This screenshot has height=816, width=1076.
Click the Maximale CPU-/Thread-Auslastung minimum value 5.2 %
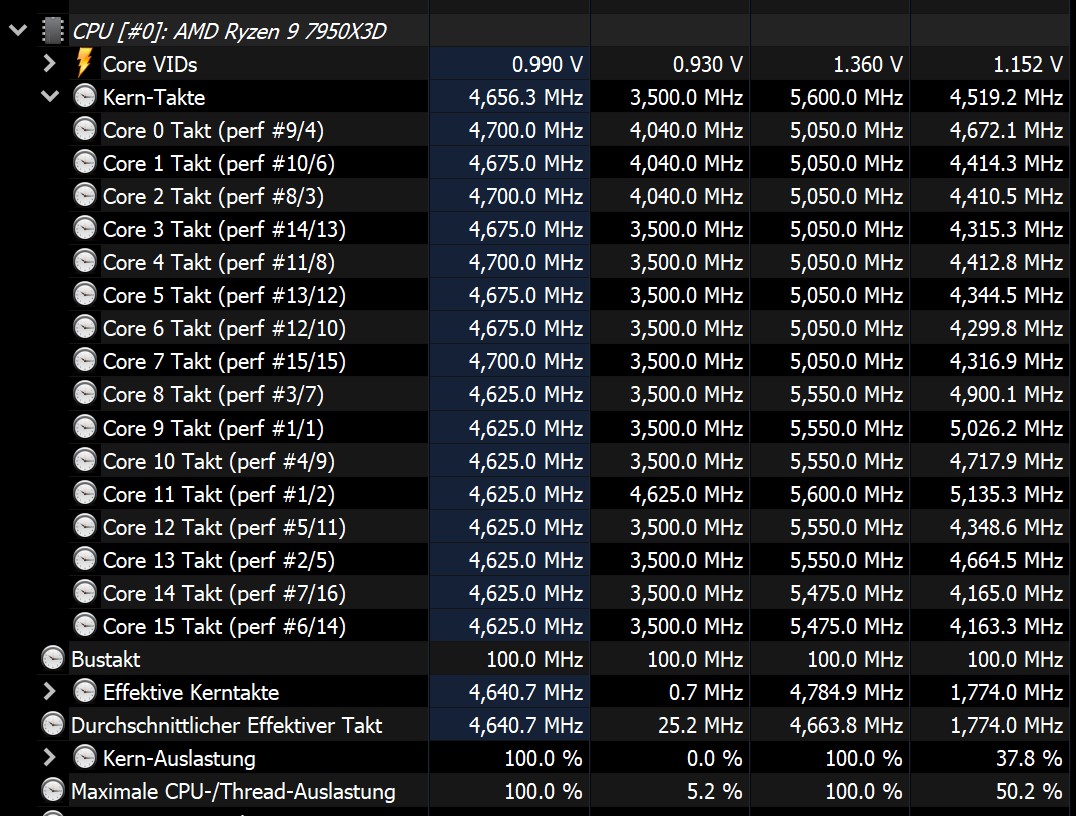[714, 791]
